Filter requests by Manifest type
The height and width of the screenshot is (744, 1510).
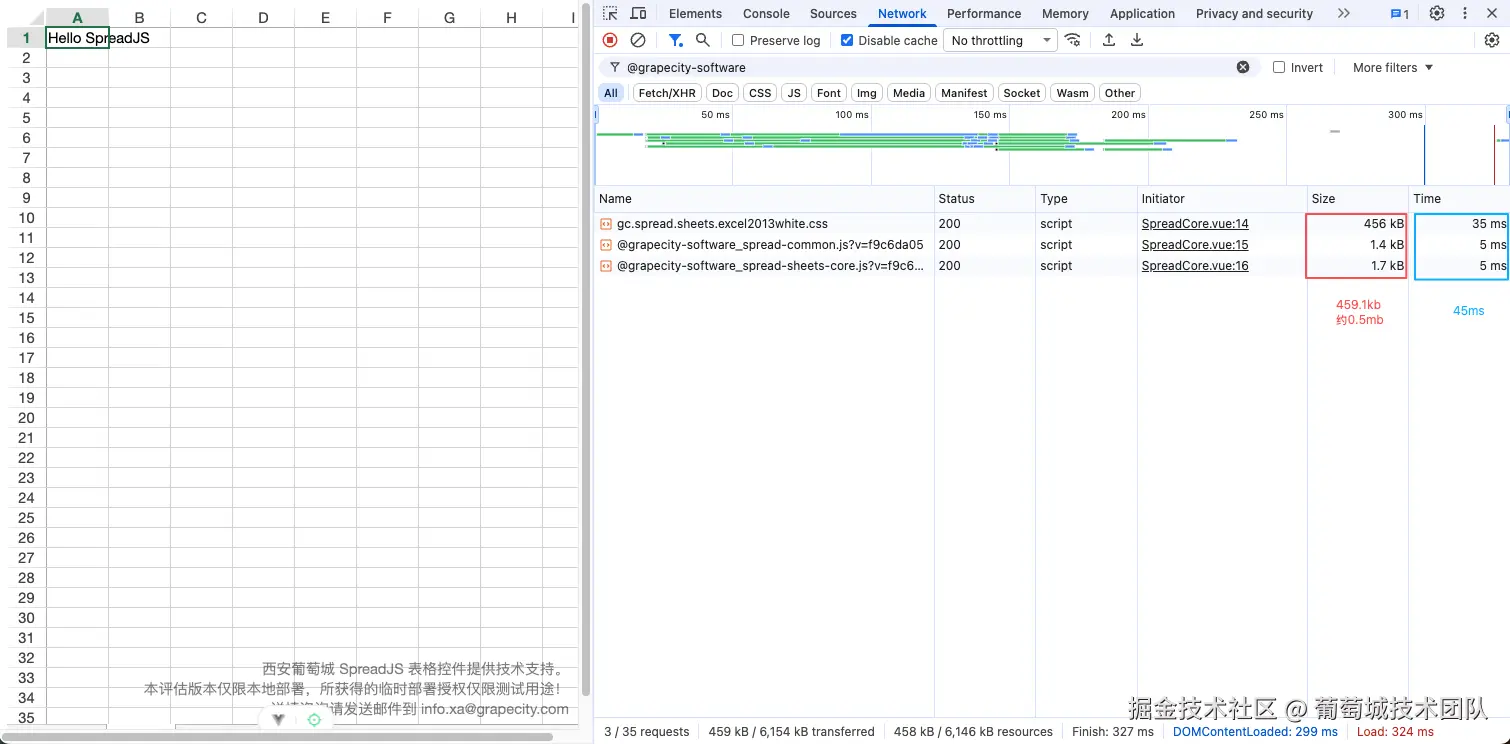tap(964, 93)
